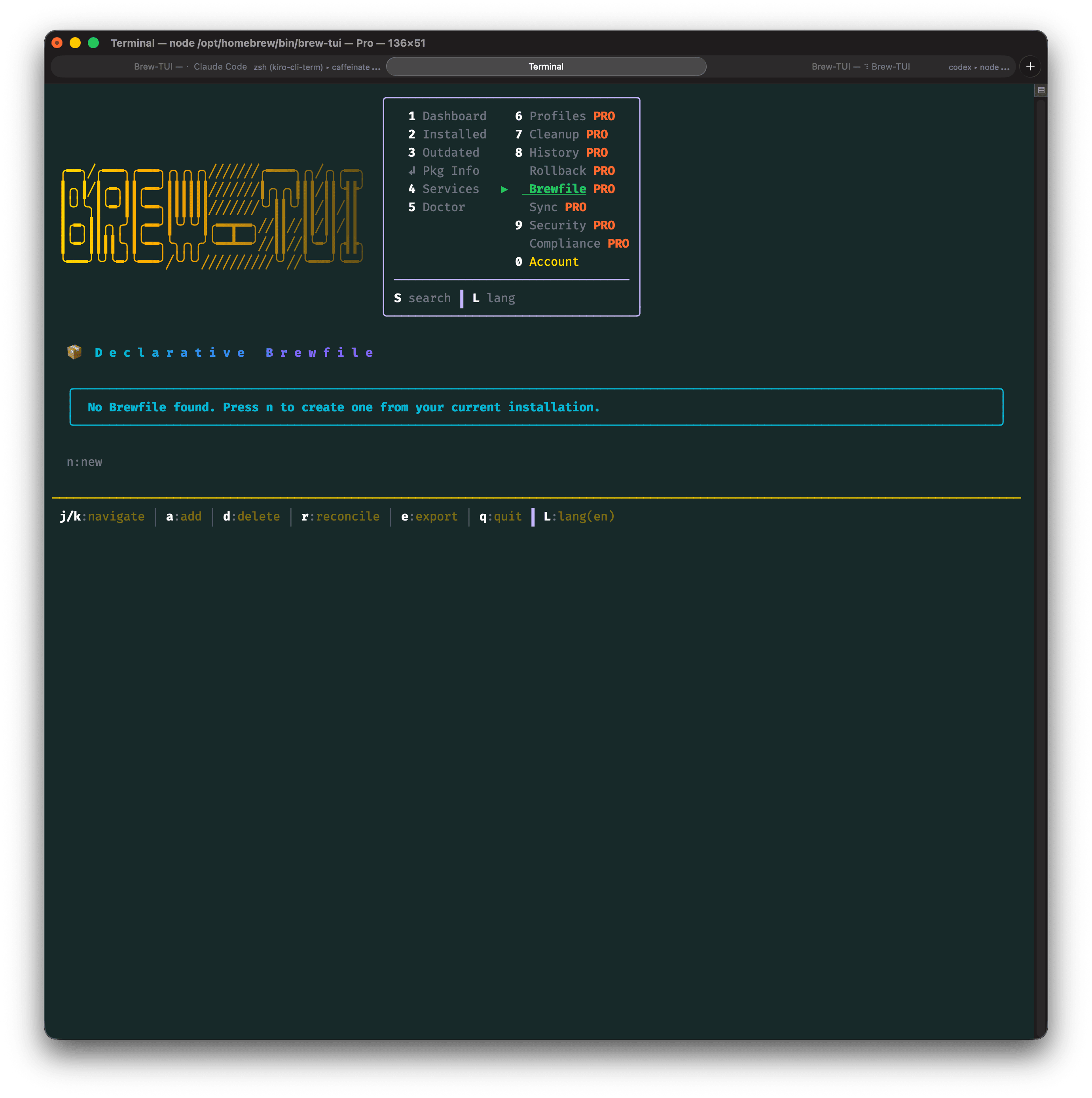This screenshot has height=1098, width=1092.
Task: Open the Doctor view
Action: click(436, 207)
